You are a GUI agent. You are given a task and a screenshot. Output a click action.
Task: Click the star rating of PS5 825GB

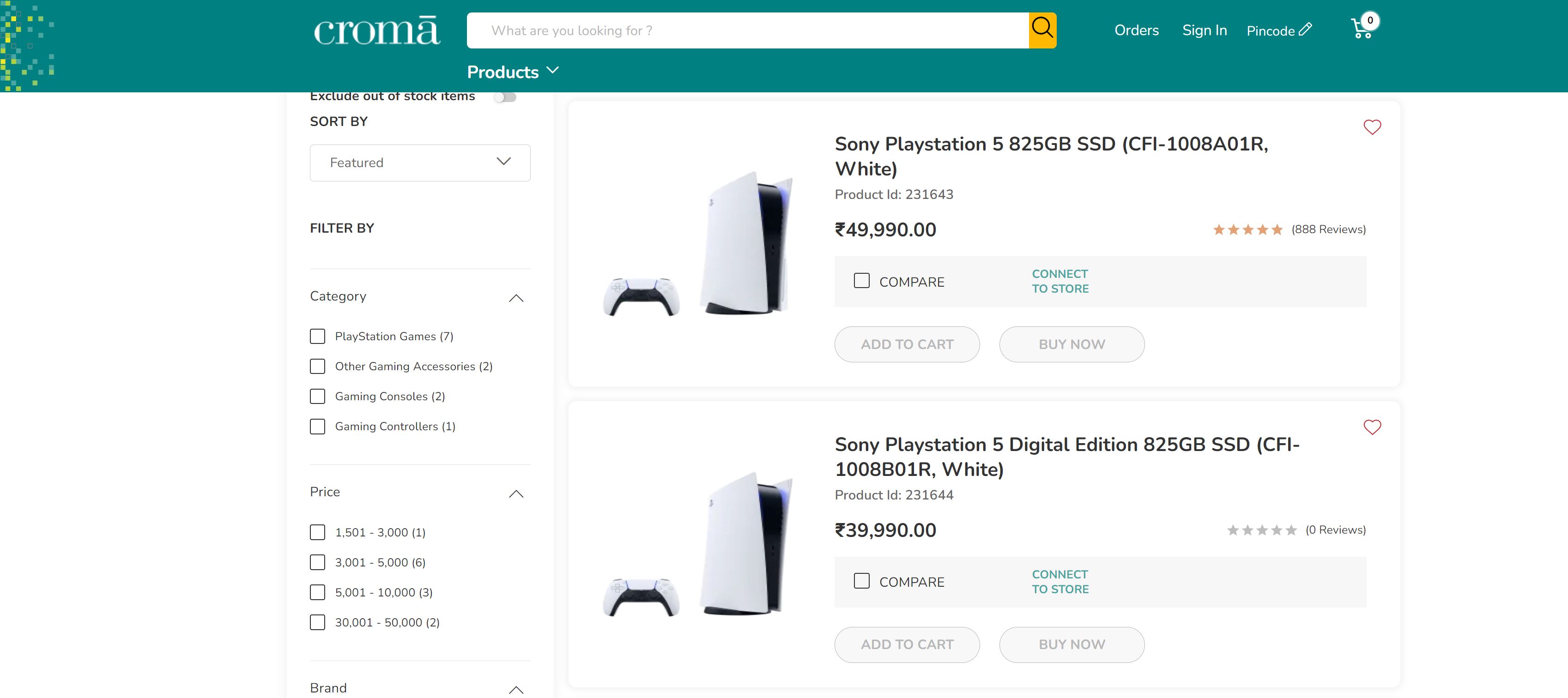pos(1247,229)
